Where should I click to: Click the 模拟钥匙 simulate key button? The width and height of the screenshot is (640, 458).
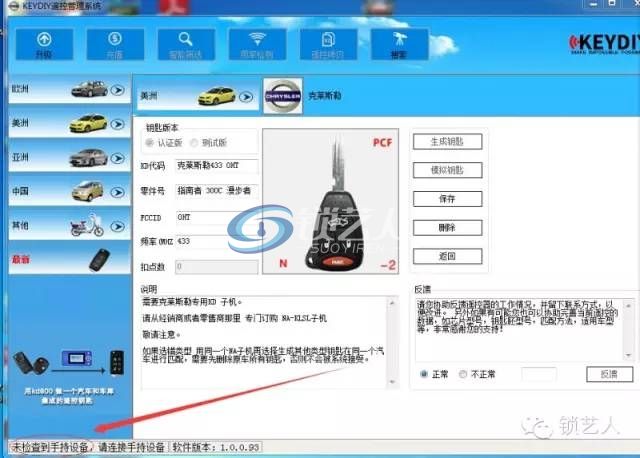tap(447, 170)
